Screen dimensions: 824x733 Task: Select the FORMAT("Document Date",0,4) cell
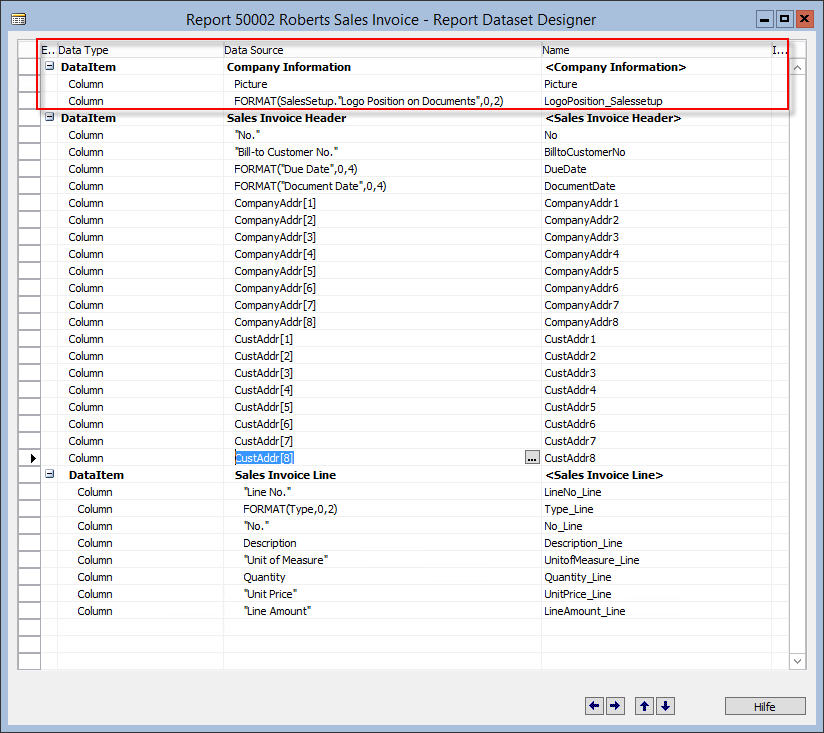point(382,186)
